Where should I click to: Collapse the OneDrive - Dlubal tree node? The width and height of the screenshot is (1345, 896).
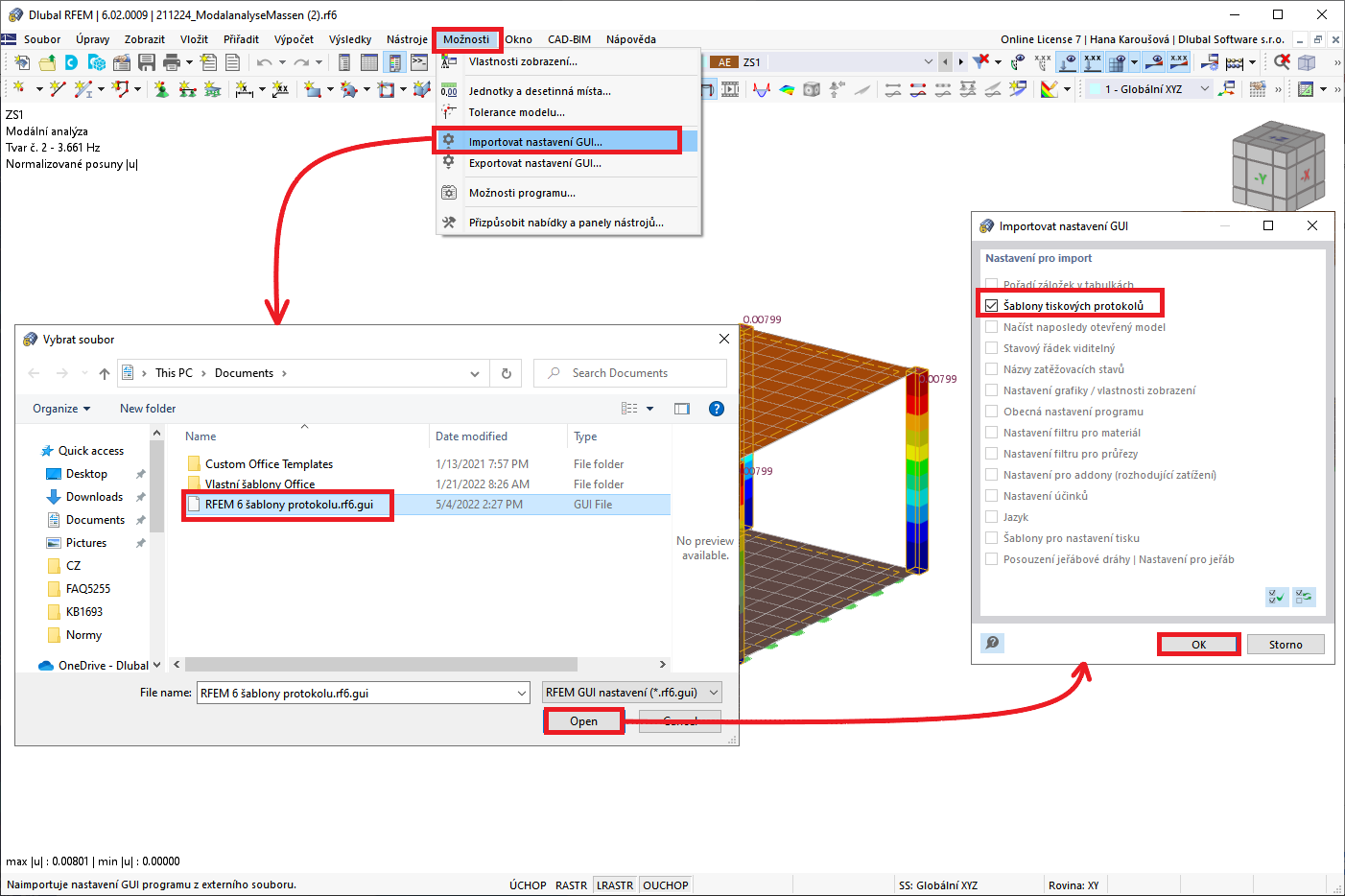click(x=157, y=666)
